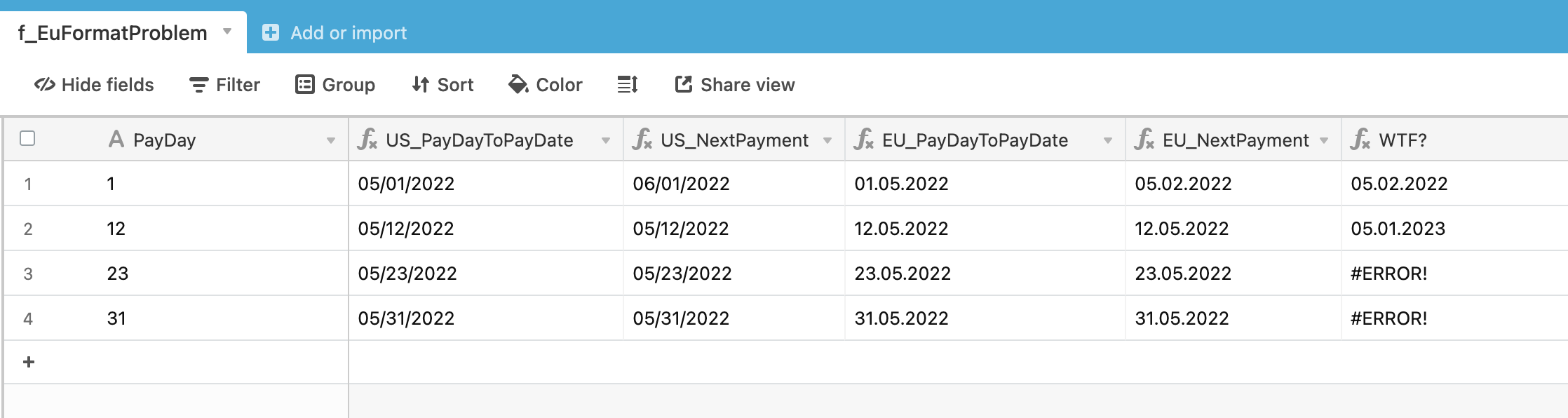
Task: Click row number 4
Action: [x=28, y=318]
